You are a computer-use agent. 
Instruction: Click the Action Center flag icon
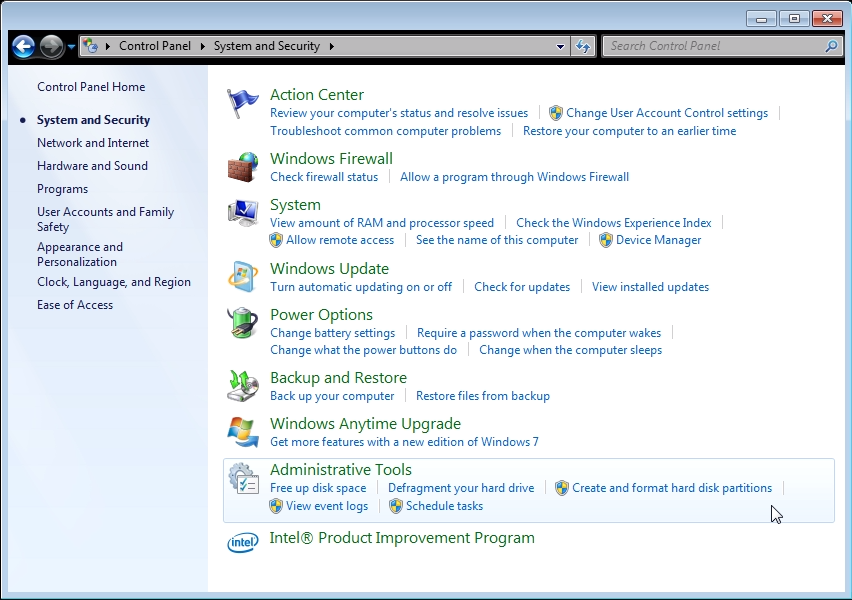point(243,103)
